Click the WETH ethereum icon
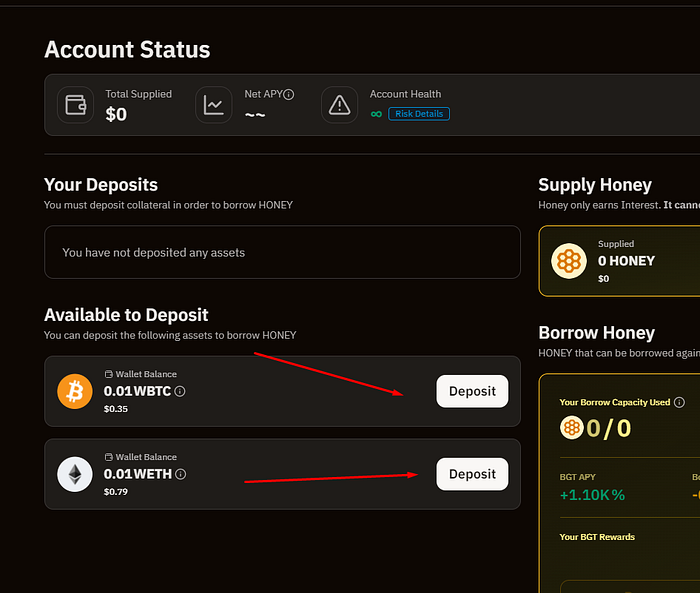 tap(75, 474)
